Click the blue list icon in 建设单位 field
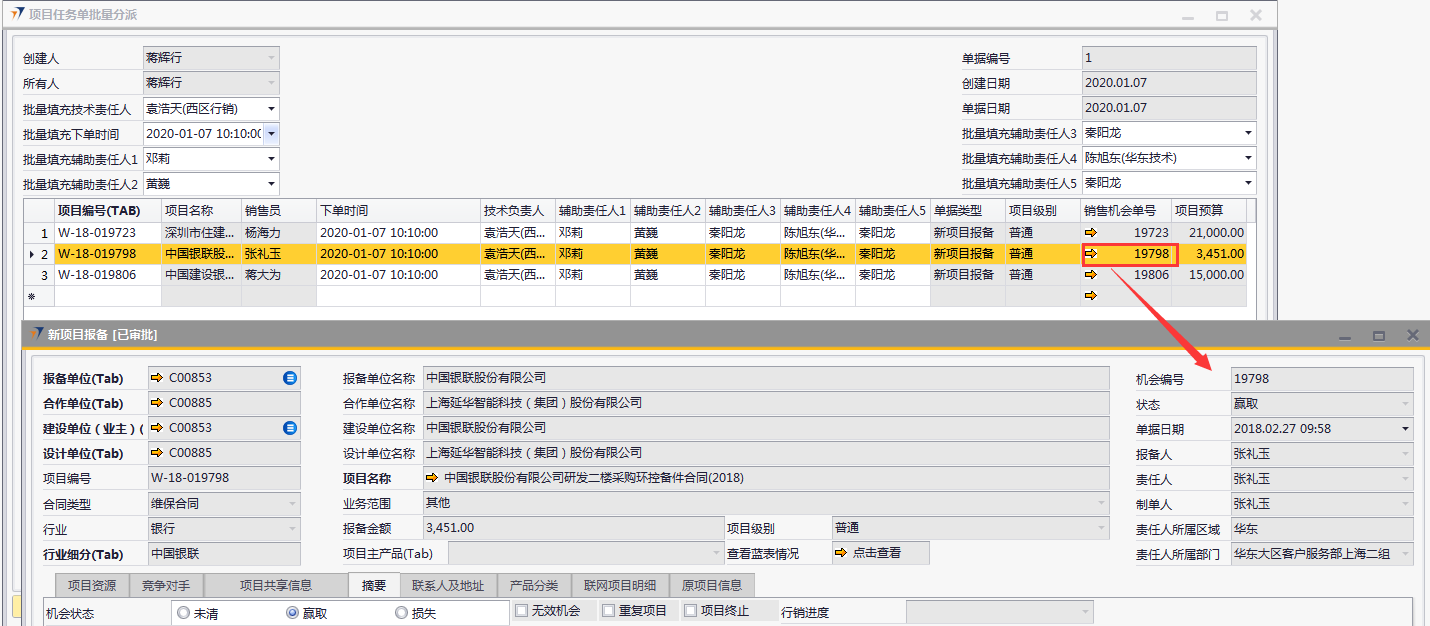Viewport: 1430px width, 626px height. (x=290, y=428)
